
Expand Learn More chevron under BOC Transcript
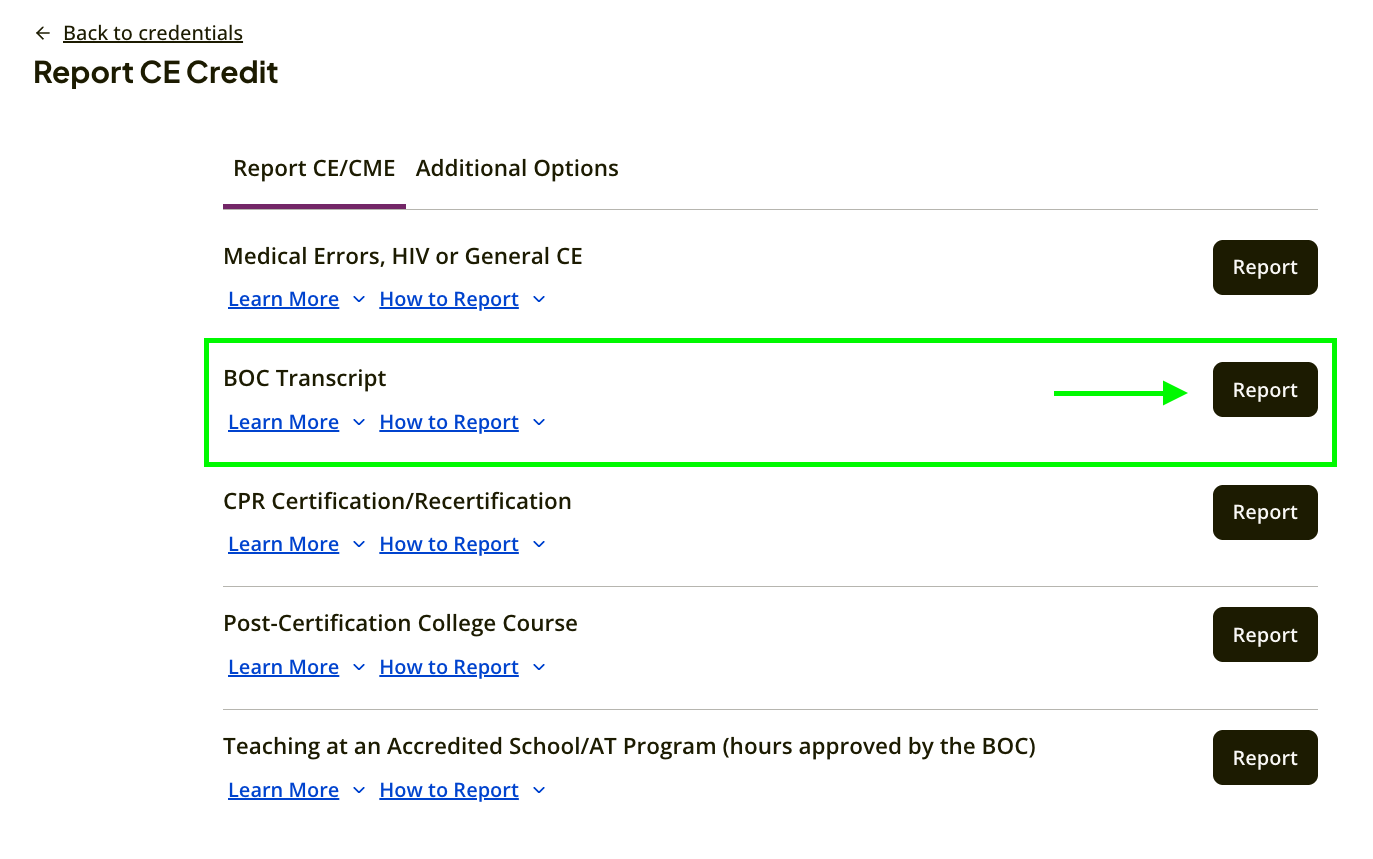click(359, 423)
